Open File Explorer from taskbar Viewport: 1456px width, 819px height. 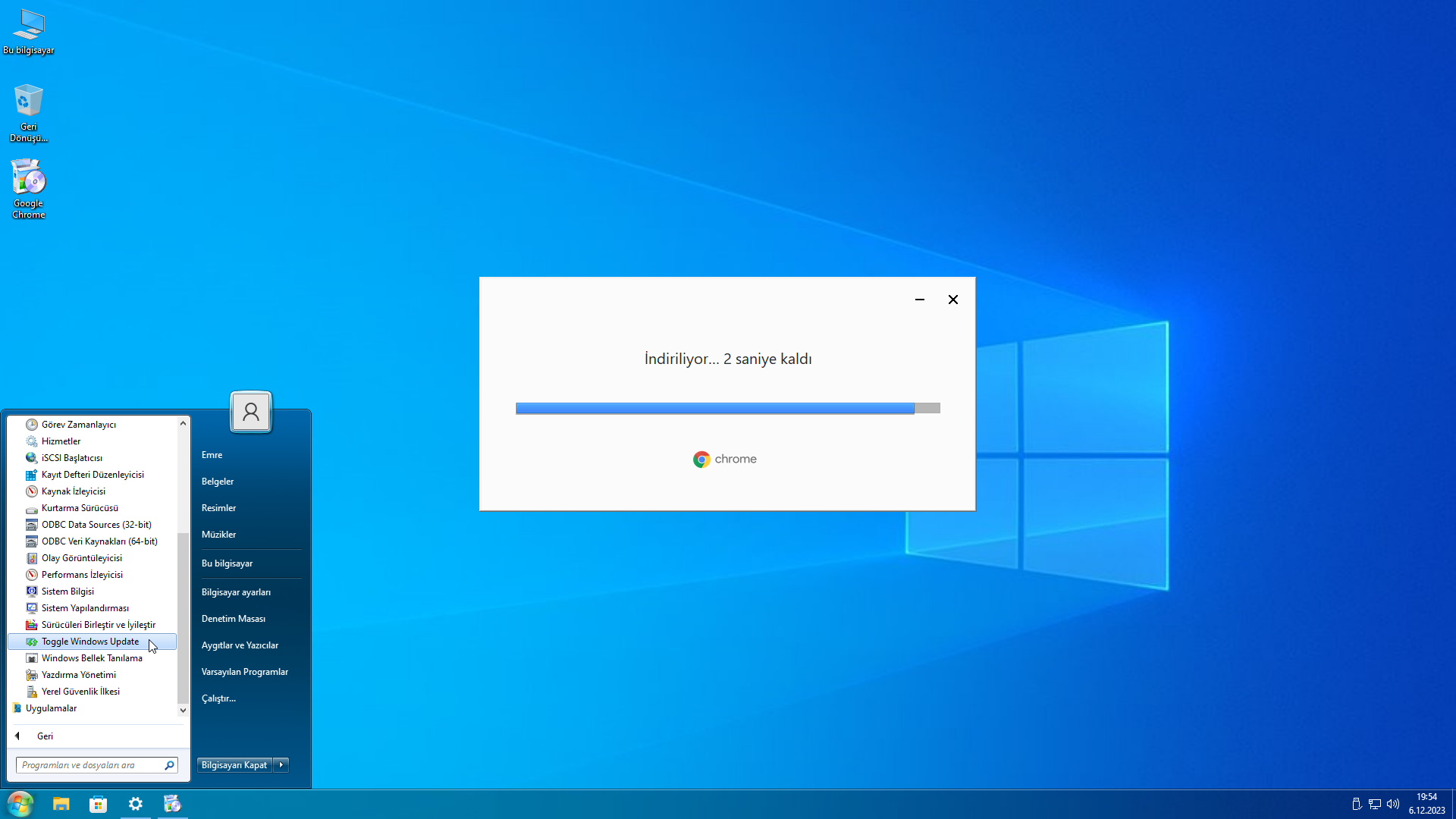click(x=61, y=804)
